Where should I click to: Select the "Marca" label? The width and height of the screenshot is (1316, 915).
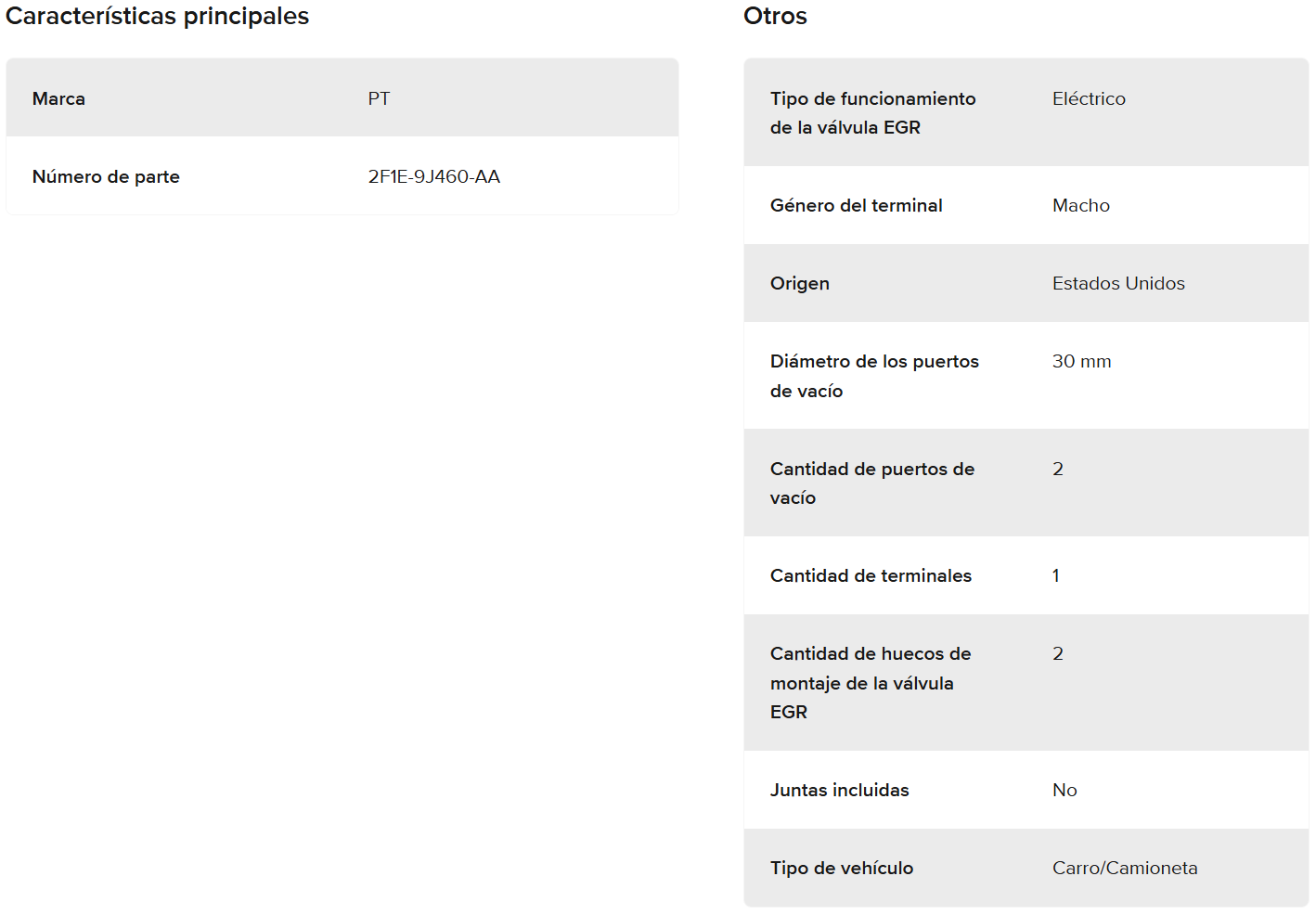(x=58, y=99)
